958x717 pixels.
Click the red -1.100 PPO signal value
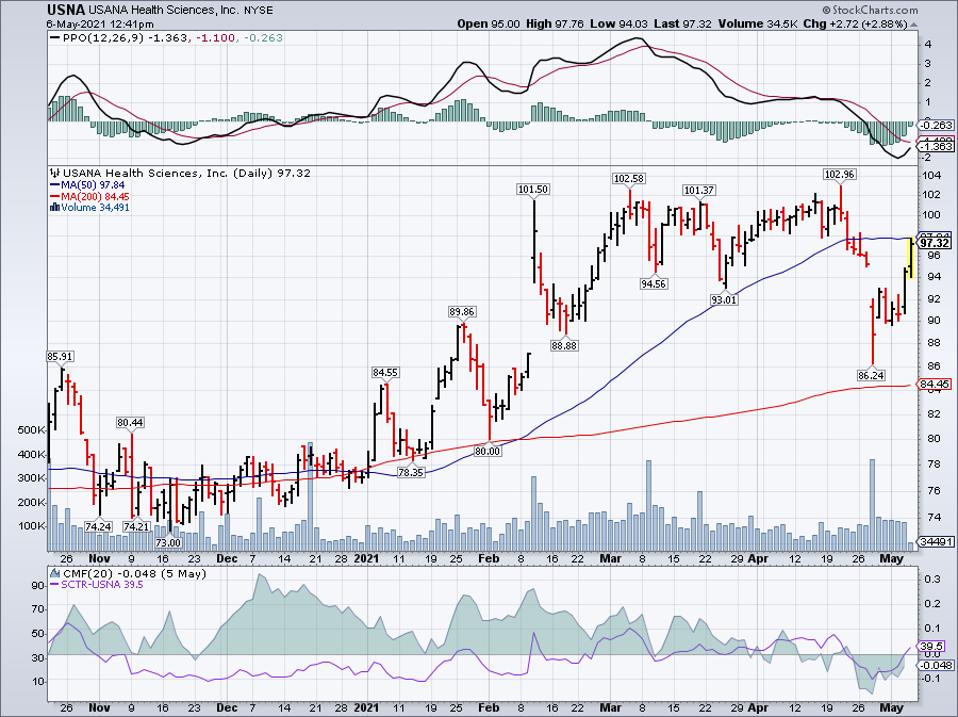pyautogui.click(x=214, y=38)
